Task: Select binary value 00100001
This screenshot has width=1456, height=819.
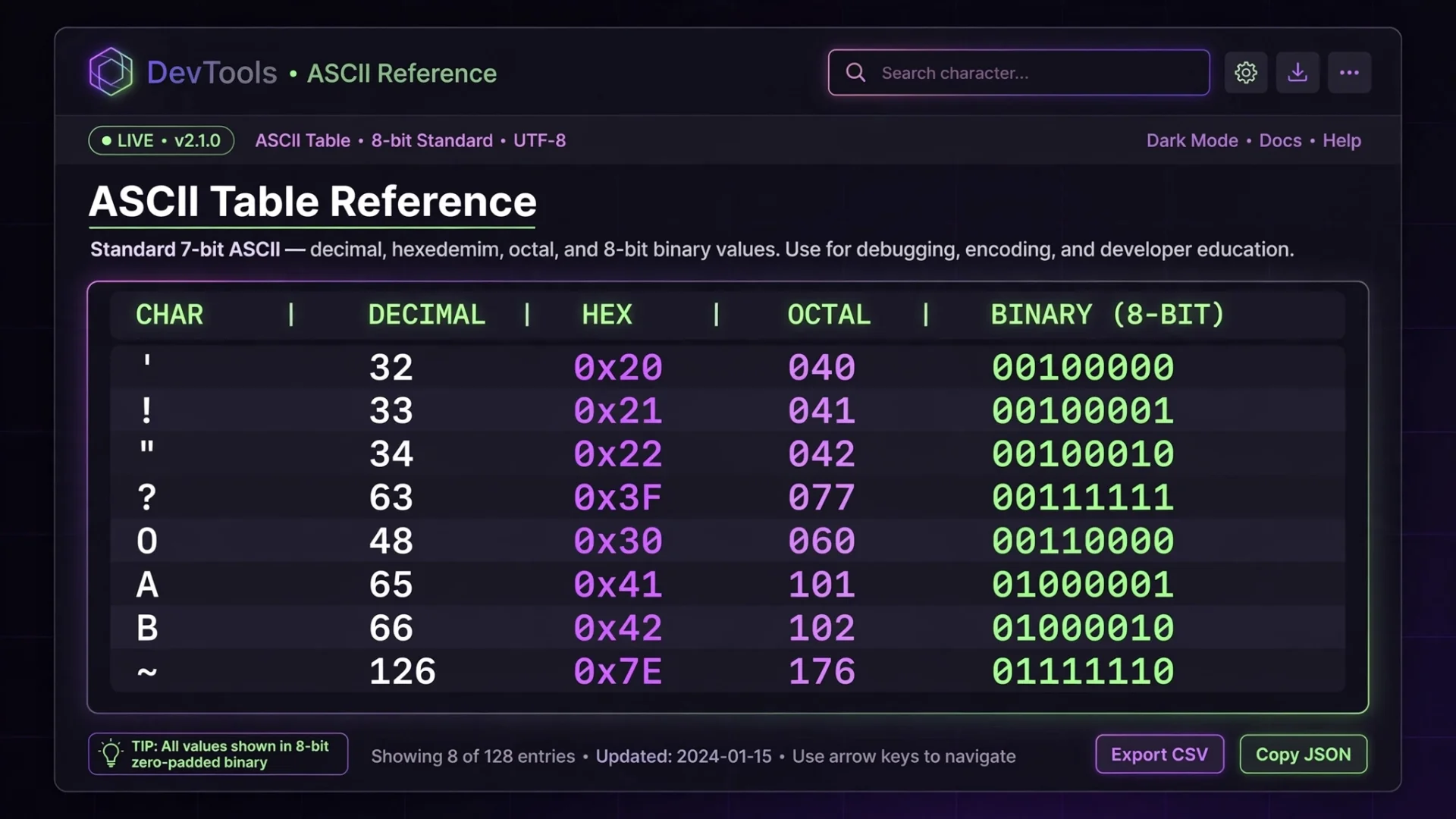Action: click(1083, 411)
